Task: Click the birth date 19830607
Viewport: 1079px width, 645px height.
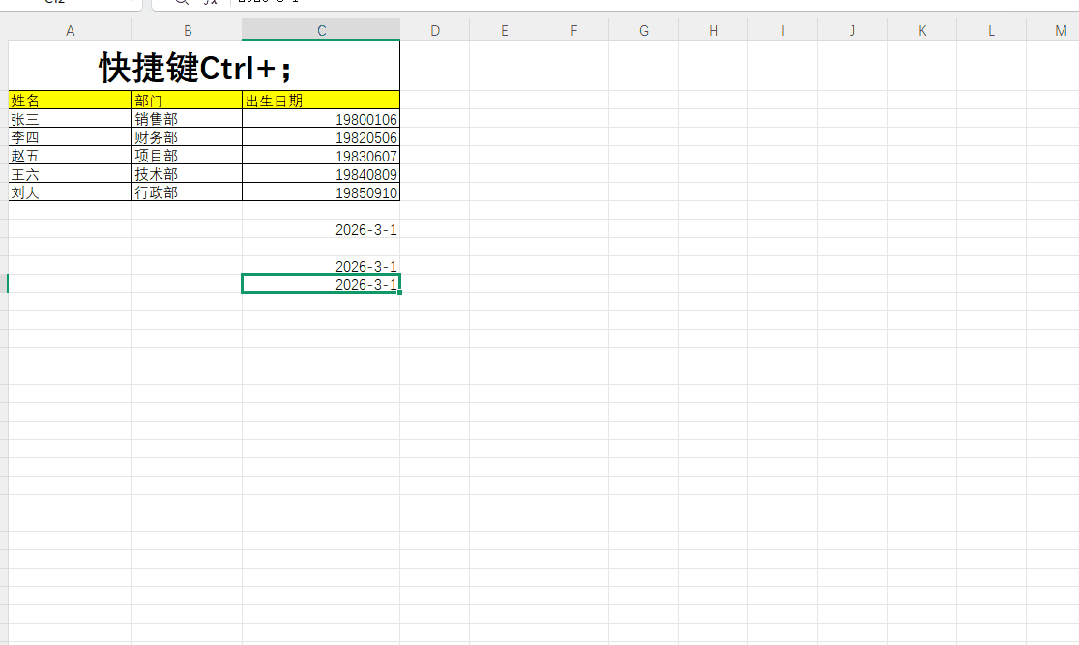Action: pos(321,156)
